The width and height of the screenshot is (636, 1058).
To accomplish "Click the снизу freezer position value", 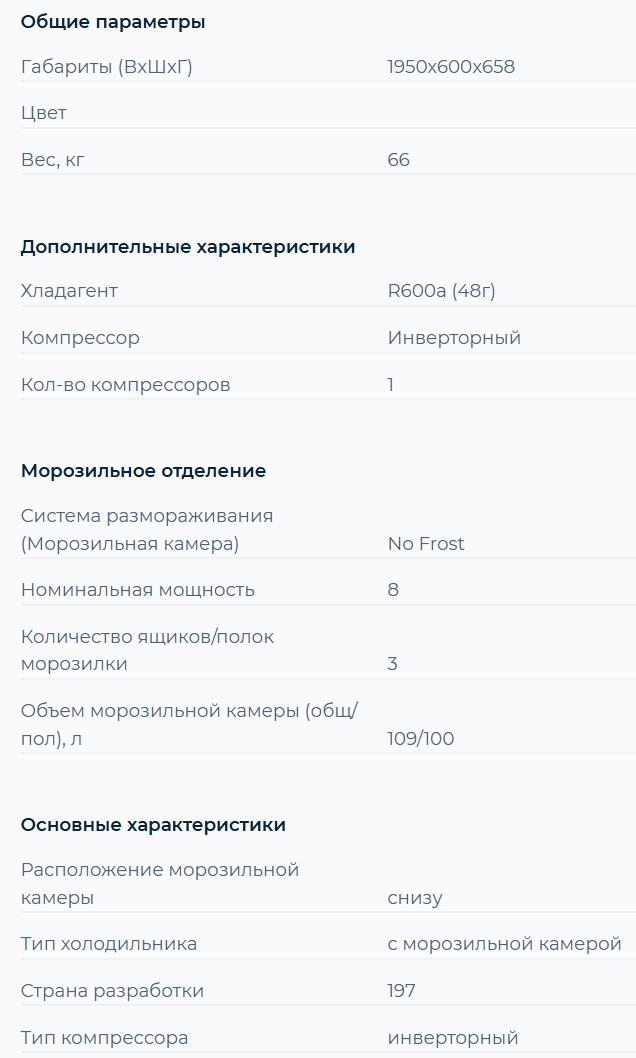I will (x=415, y=898).
